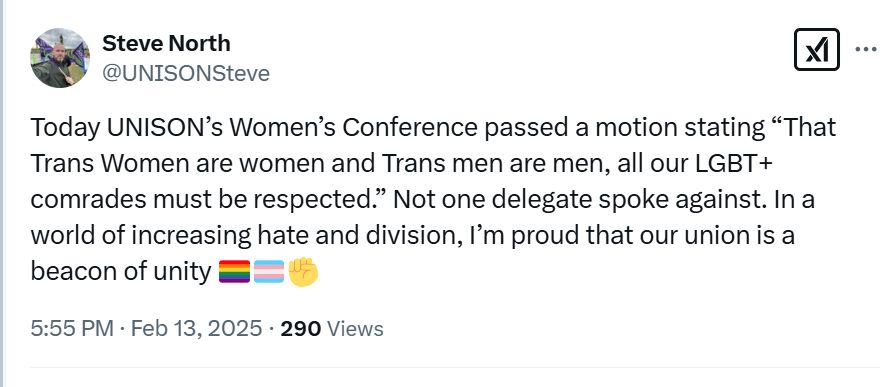This screenshot has height=387, width=895.
Task: Open the three-dot more options menu
Action: pyautogui.click(x=865, y=50)
